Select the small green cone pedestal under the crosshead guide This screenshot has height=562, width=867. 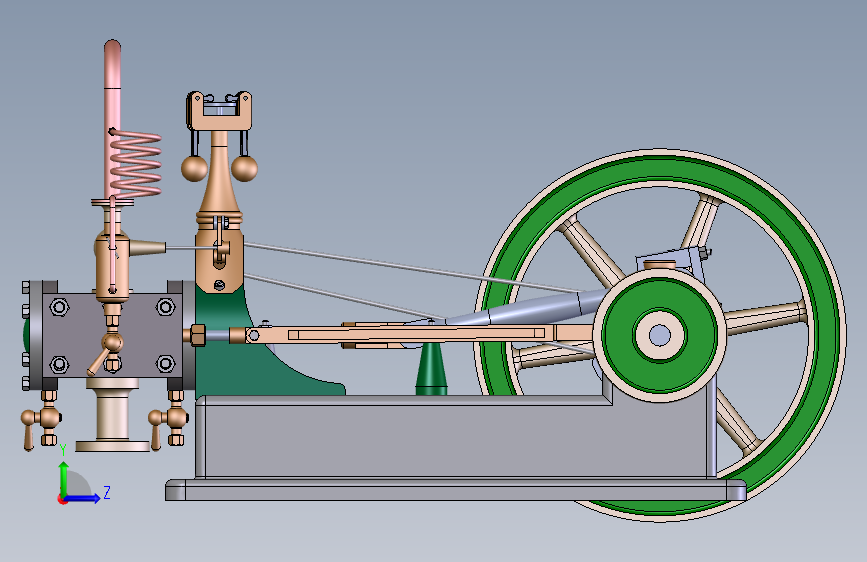coord(431,369)
